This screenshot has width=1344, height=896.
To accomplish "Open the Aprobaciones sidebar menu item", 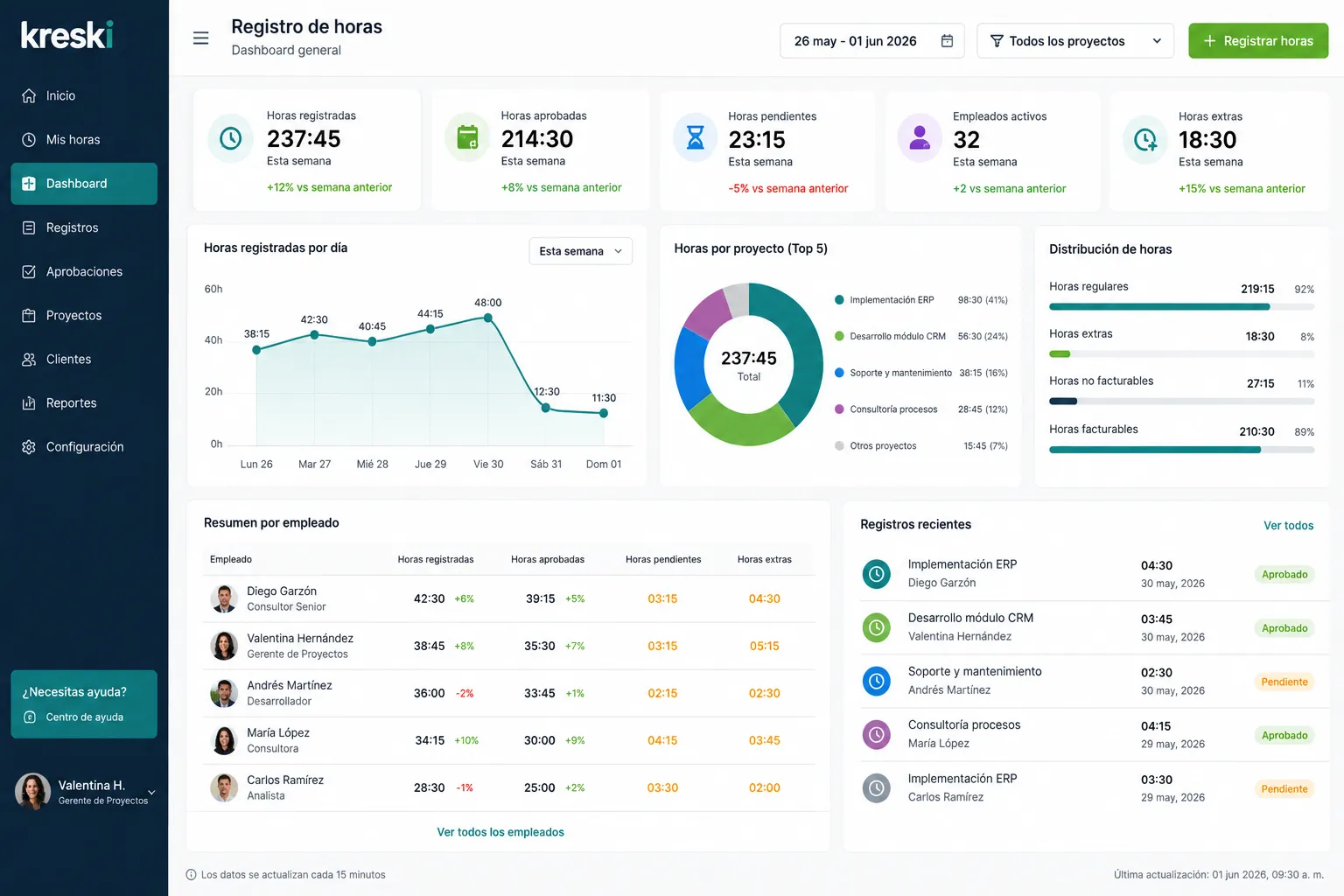I will coord(84,271).
